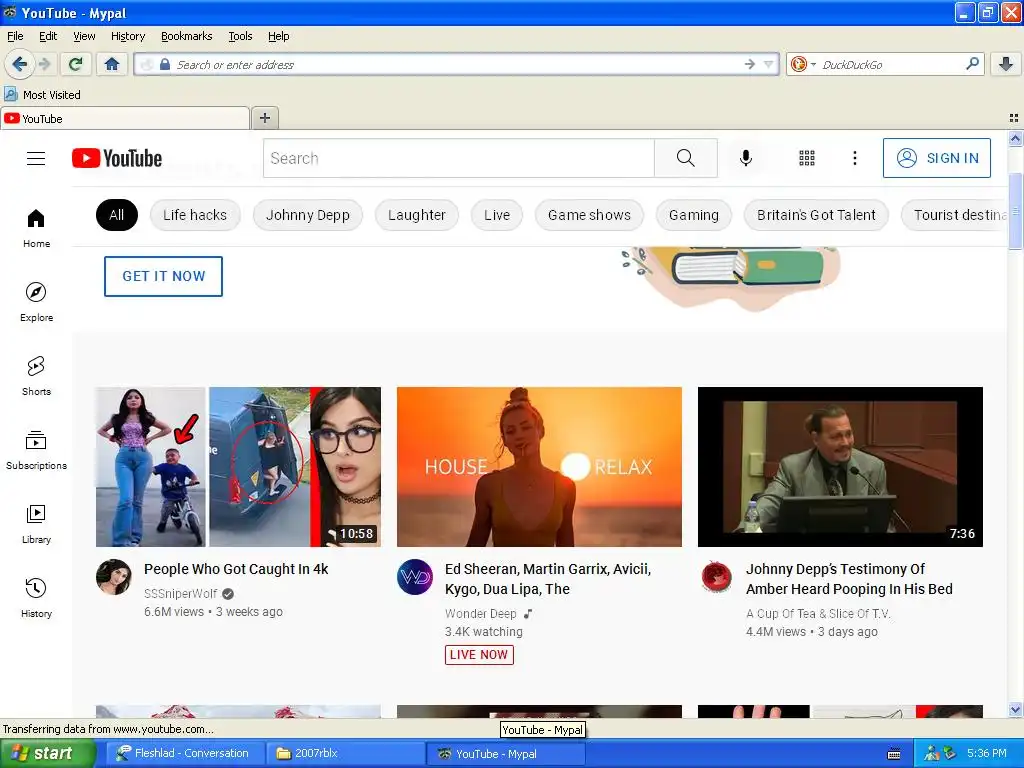This screenshot has height=768, width=1024.
Task: Select the Life hacks filter chip
Action: coord(195,215)
